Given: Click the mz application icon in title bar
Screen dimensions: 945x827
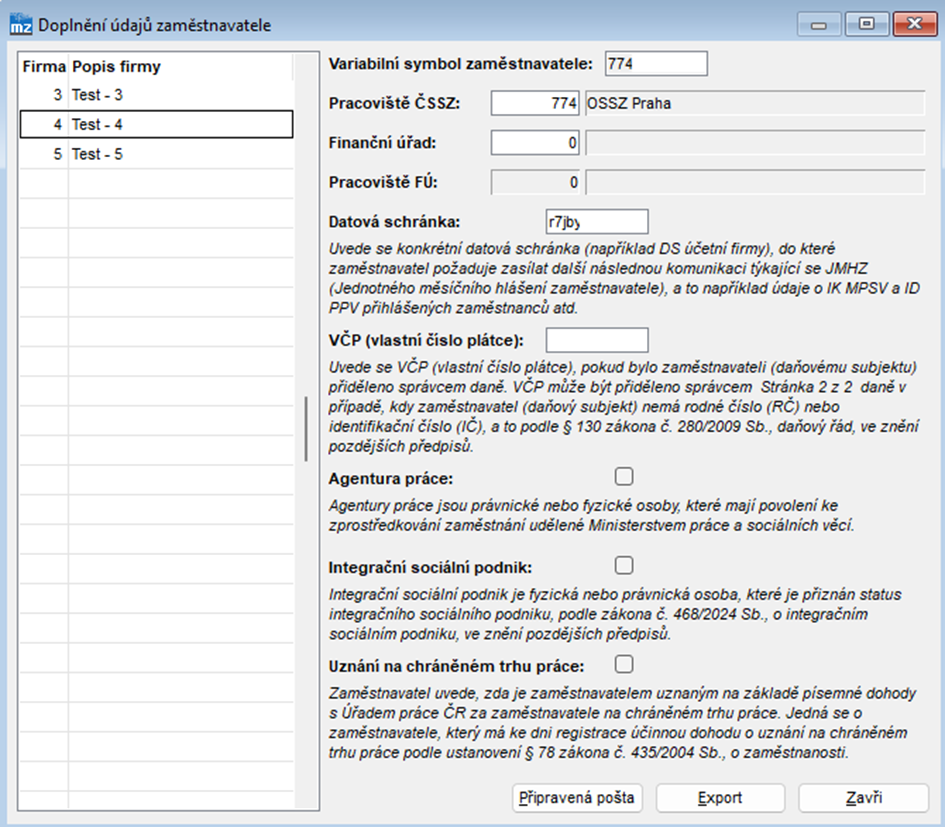Looking at the screenshot, I should coord(21,24).
